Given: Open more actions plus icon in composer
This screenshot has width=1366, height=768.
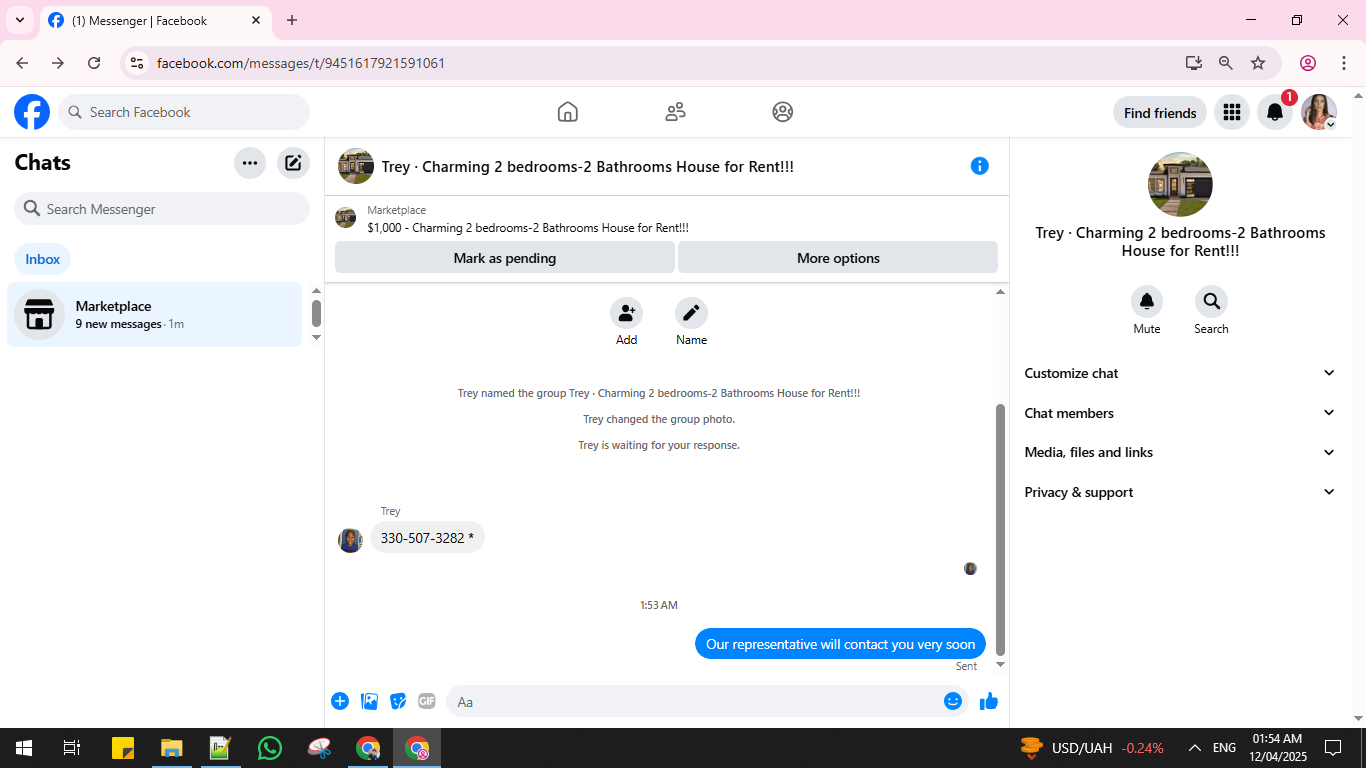Looking at the screenshot, I should [340, 701].
